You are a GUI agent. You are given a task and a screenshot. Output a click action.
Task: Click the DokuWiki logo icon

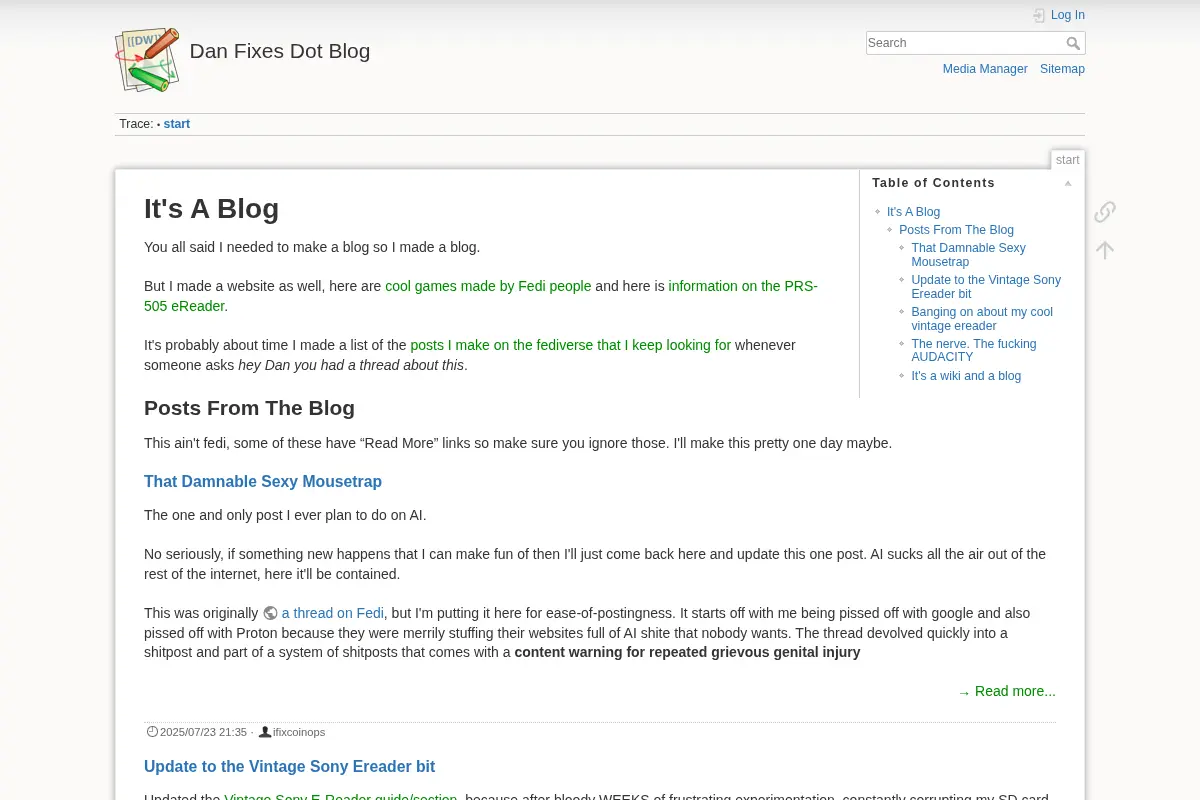pyautogui.click(x=147, y=60)
